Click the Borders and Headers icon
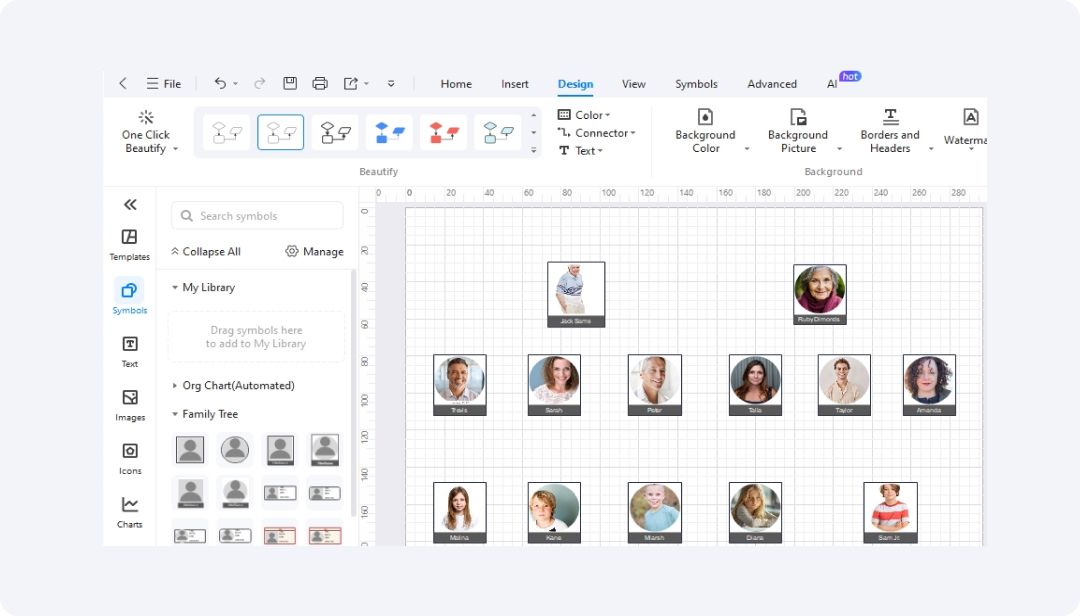Viewport: 1080px width, 616px height. pyautogui.click(x=890, y=116)
